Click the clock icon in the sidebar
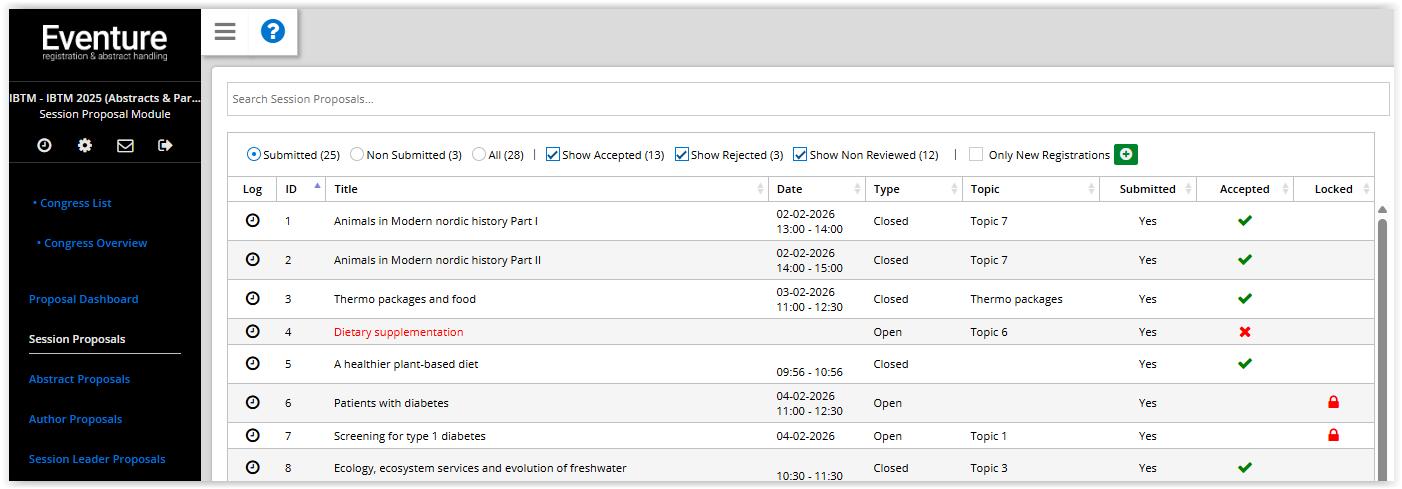This screenshot has height=489, width=1402. 45,146
